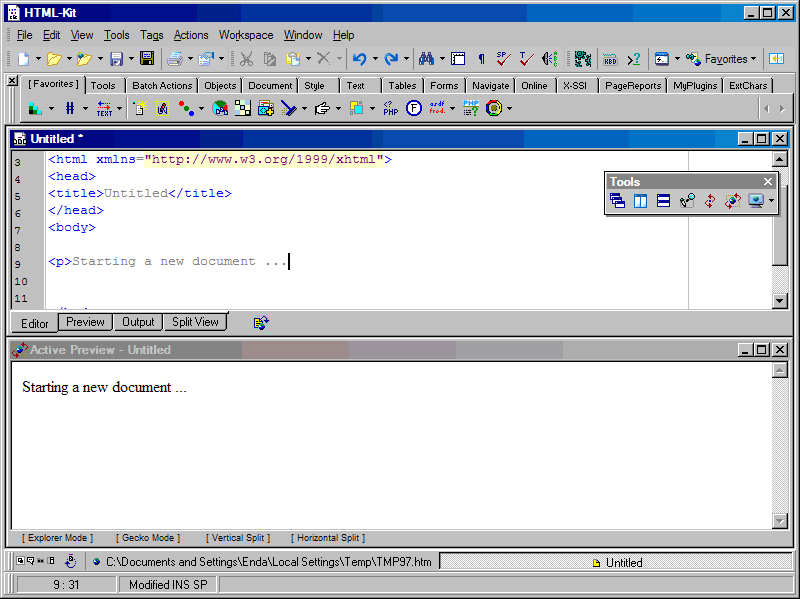Toggle the pilcrow paragraph marks icon

click(481, 59)
